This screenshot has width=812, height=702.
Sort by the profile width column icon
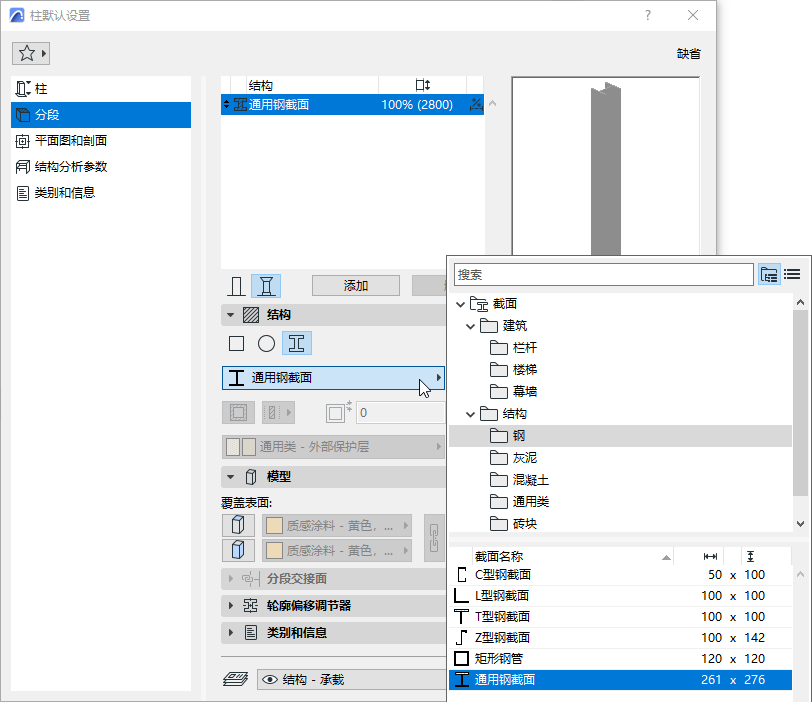tap(710, 557)
